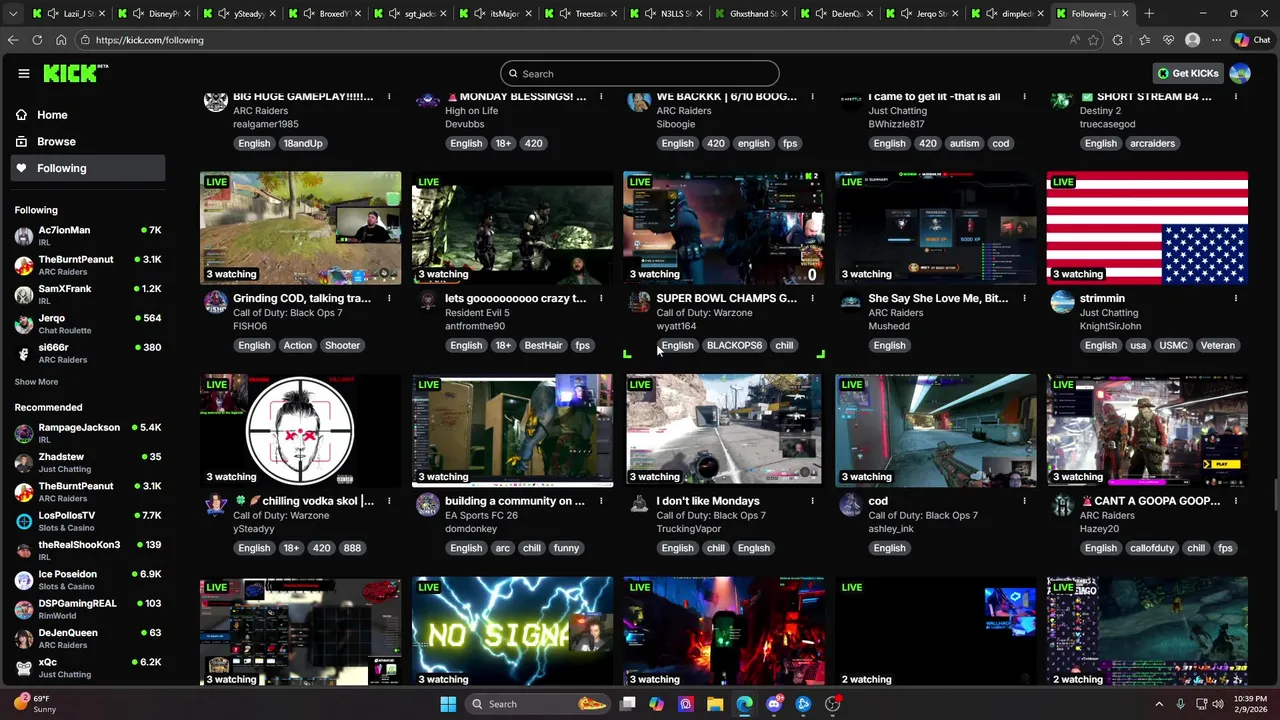Click the BLACKOPS6 tag on wyatt164 stream
This screenshot has height=720, width=1280.
click(734, 345)
